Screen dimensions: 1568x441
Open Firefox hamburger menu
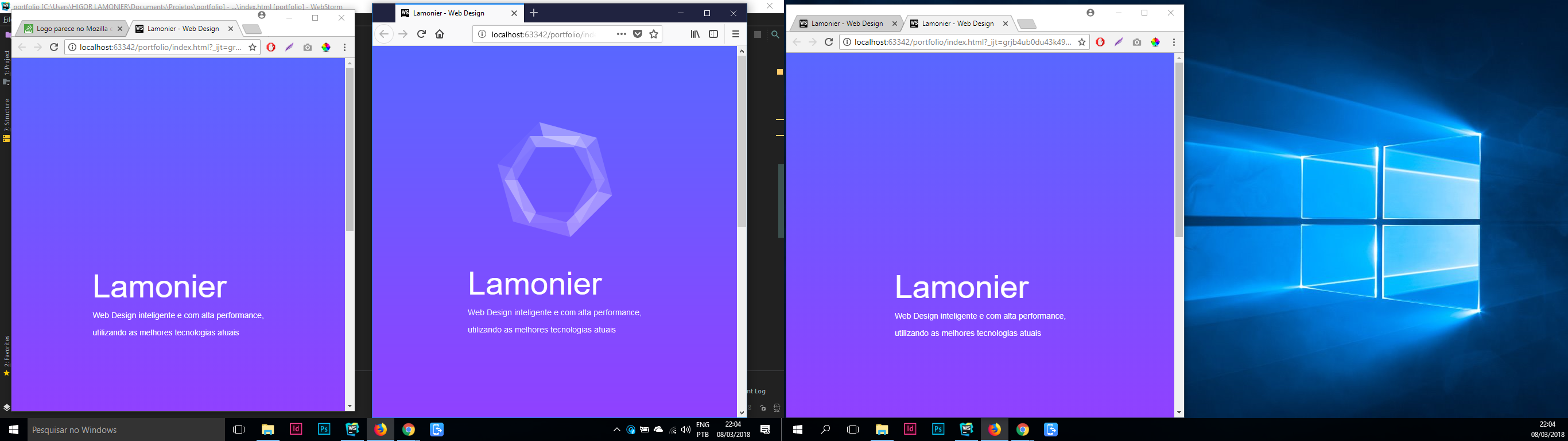coord(735,34)
